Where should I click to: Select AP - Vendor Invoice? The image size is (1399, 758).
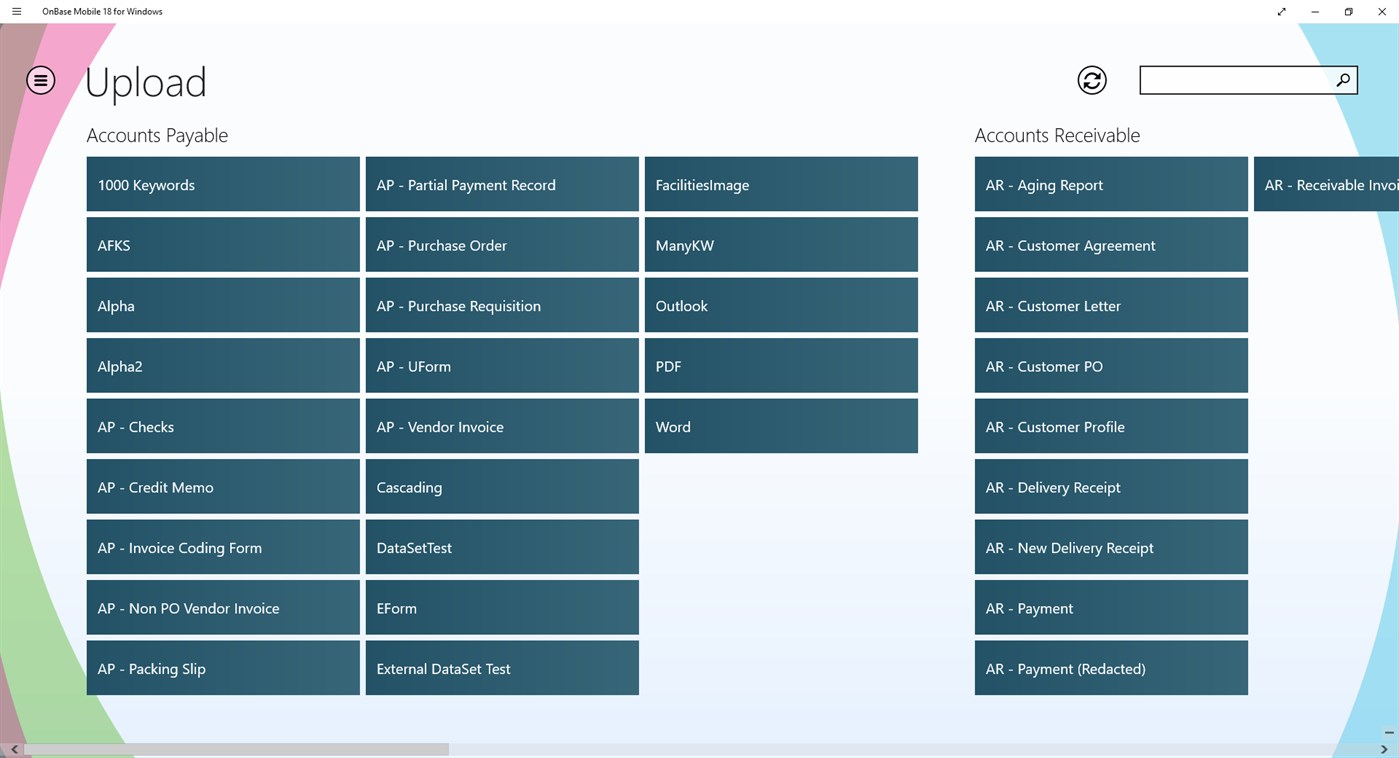click(501, 426)
